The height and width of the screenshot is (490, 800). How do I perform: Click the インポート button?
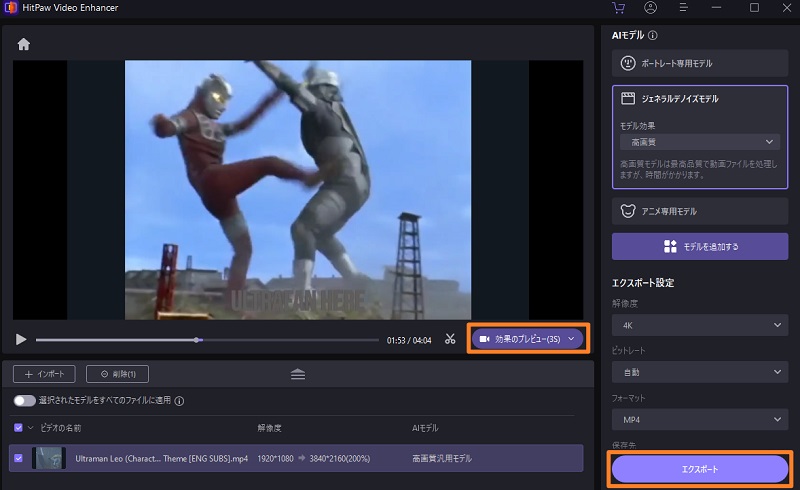[44, 374]
